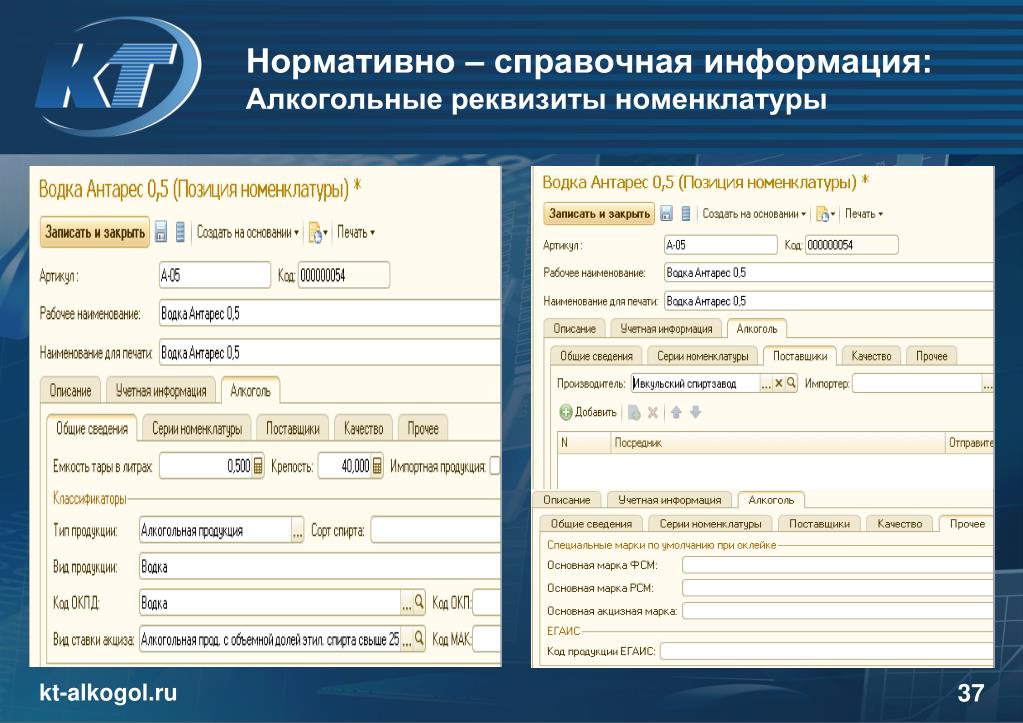Open Создать на основании dropdown in right form
The image size is (1023, 723).
pyautogui.click(x=754, y=213)
